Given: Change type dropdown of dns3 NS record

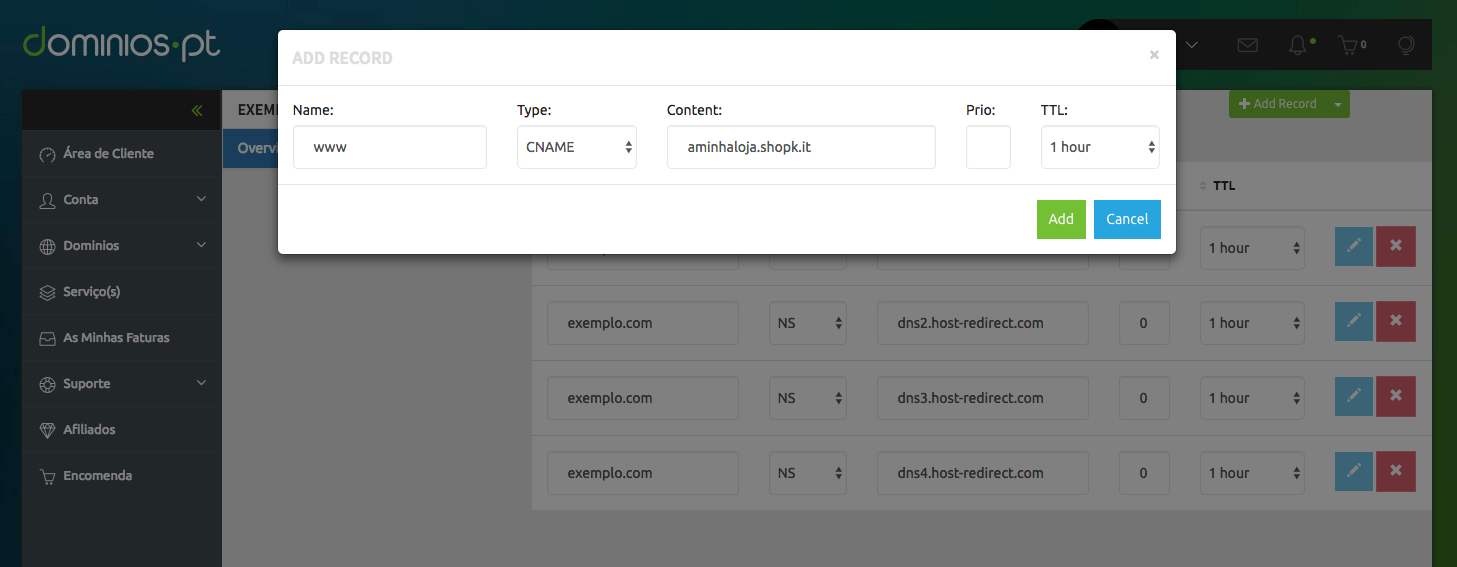Looking at the screenshot, I should point(808,398).
